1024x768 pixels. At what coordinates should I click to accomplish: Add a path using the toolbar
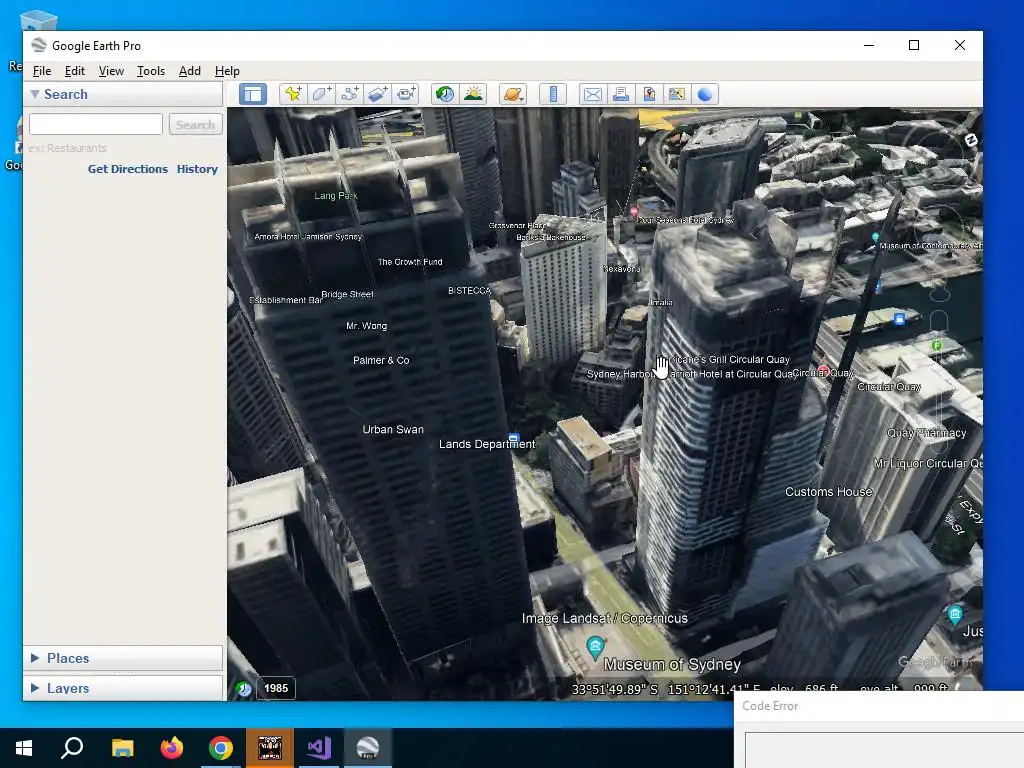349,94
